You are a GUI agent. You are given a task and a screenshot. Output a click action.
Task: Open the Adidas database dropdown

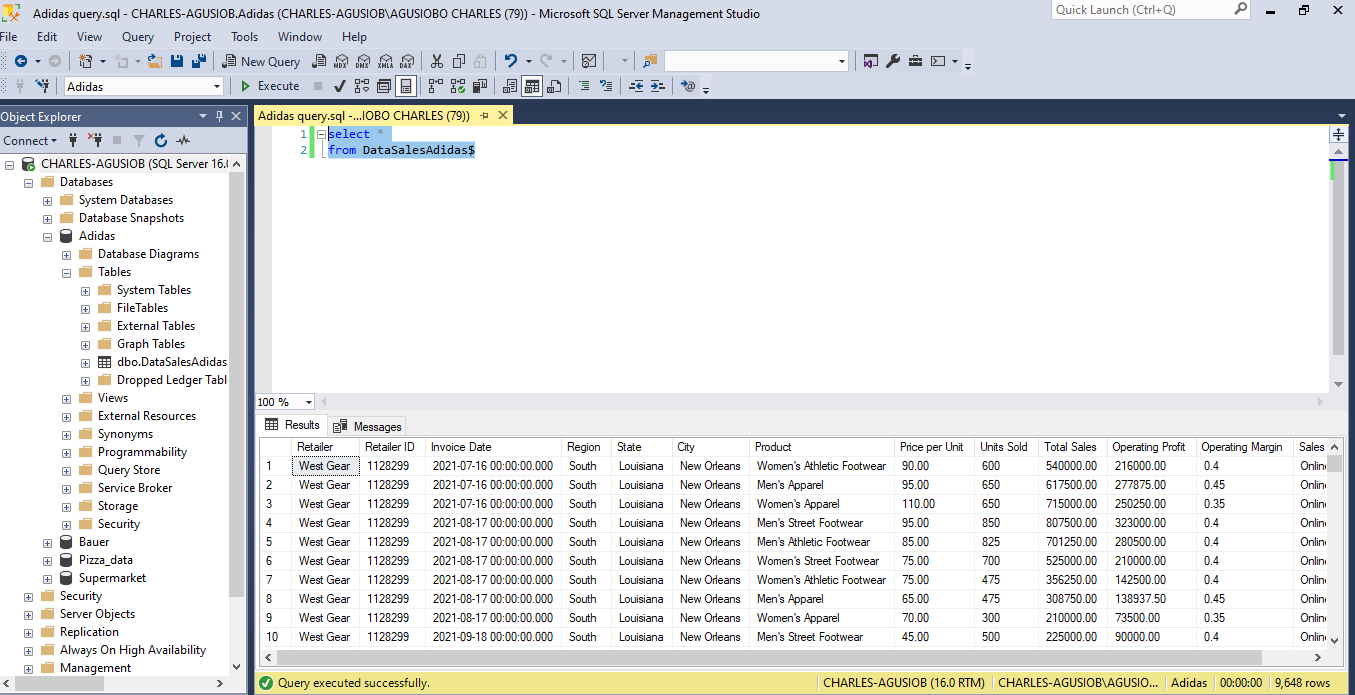(215, 87)
